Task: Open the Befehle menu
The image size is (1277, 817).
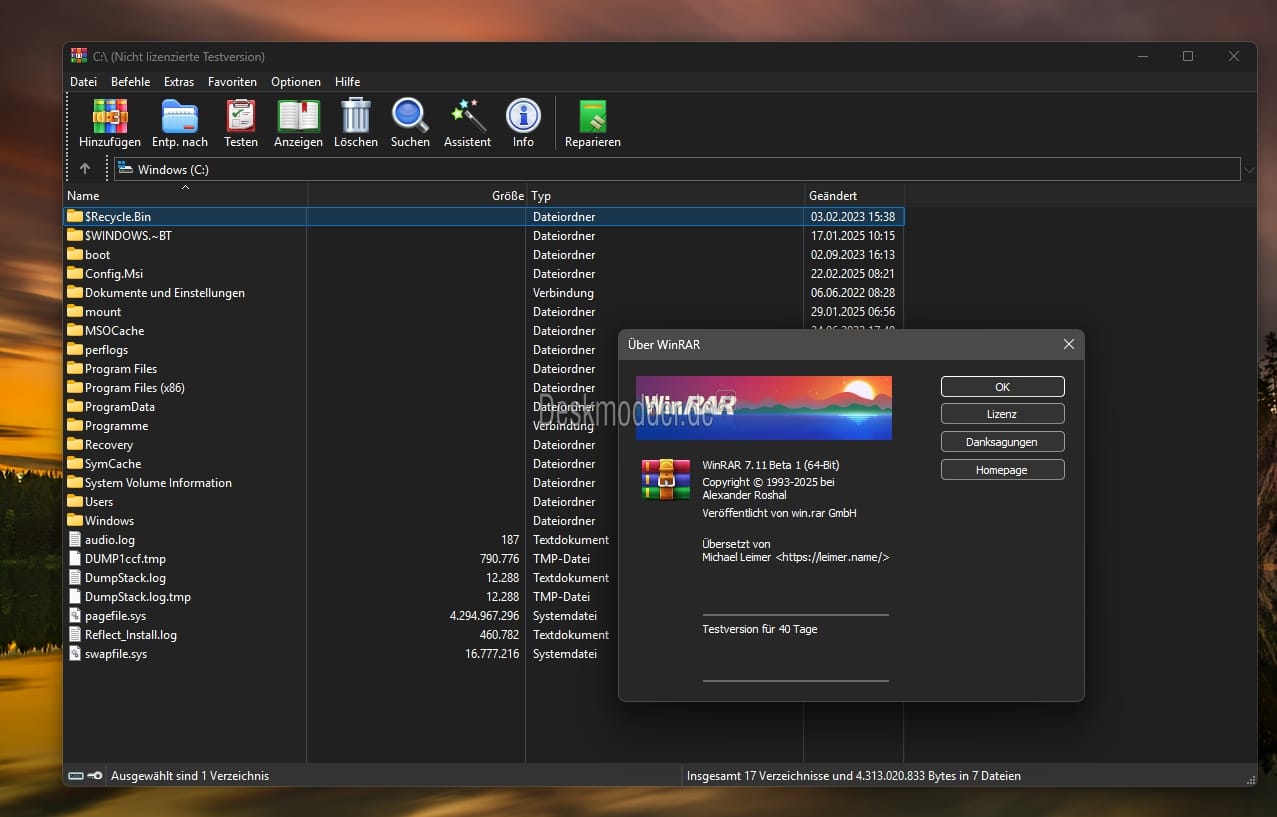Action: (x=130, y=82)
